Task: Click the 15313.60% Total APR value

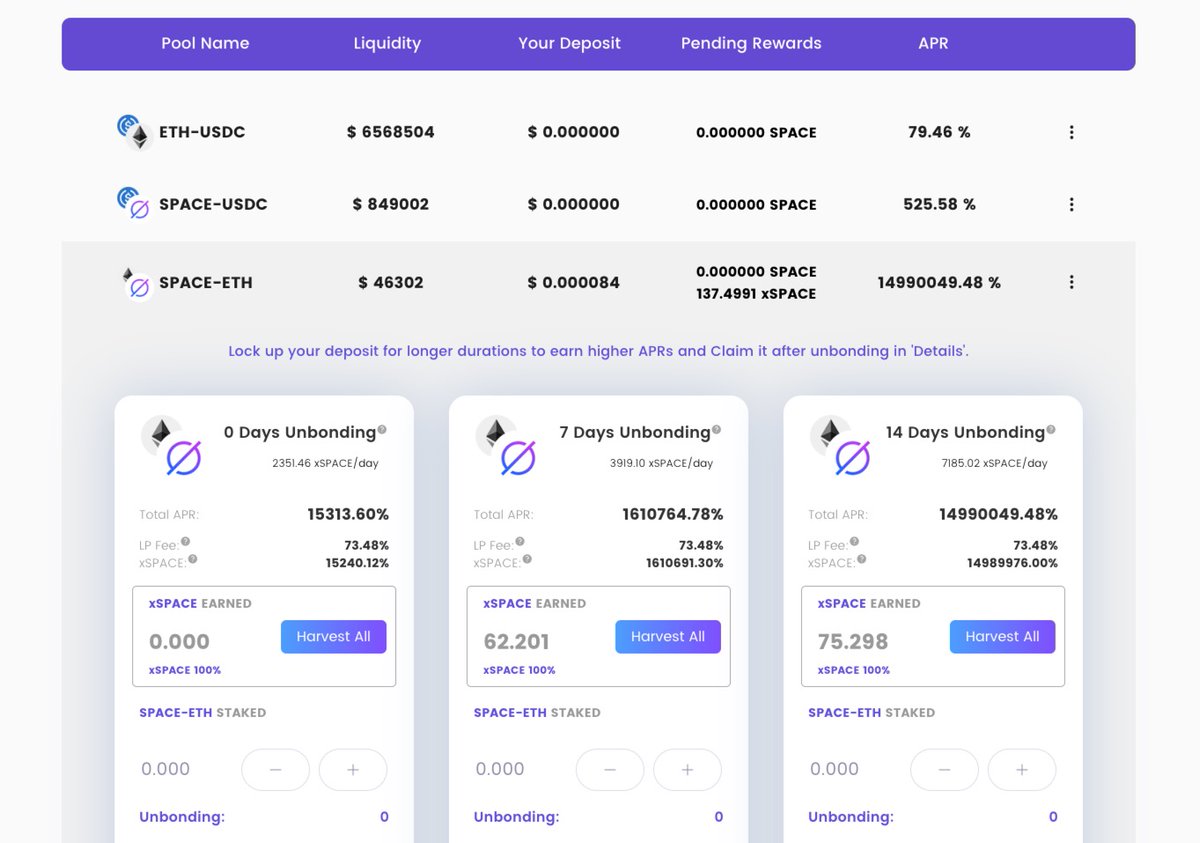Action: click(348, 514)
